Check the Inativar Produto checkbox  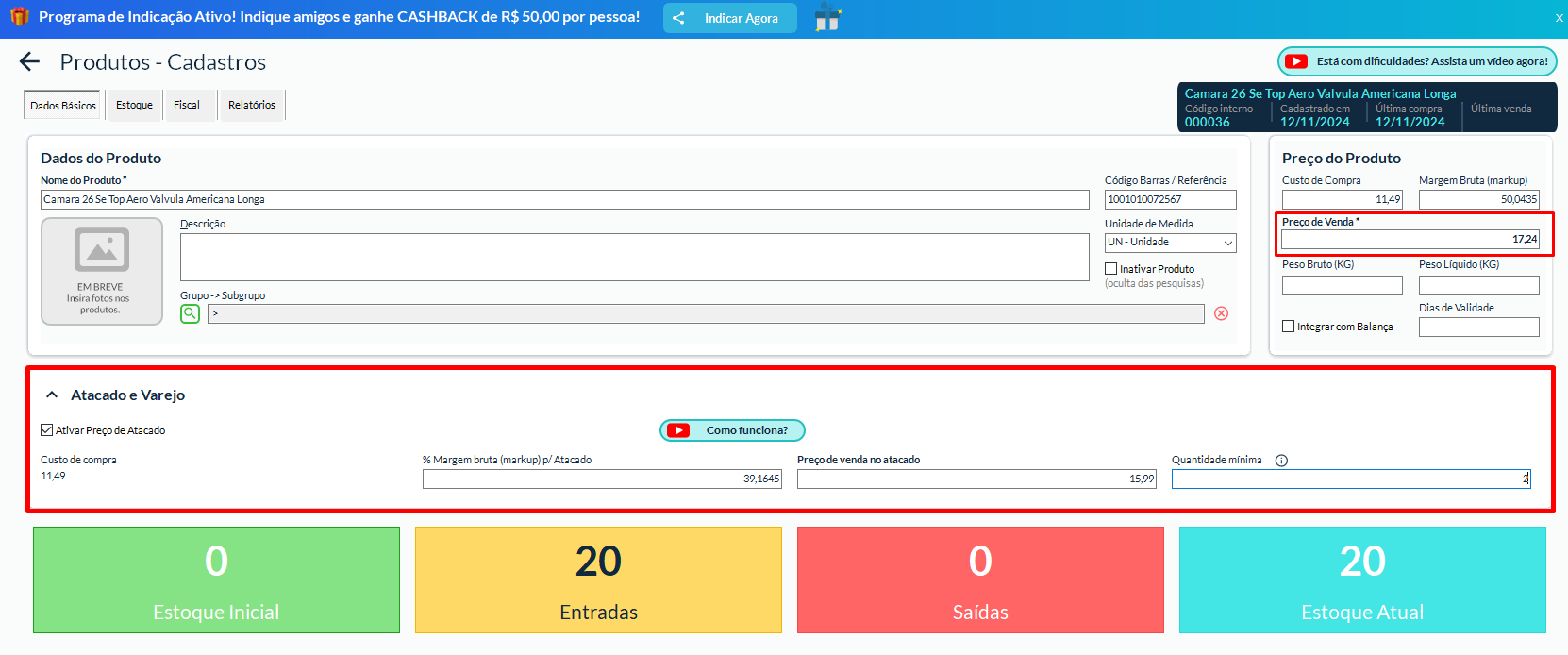tap(1111, 269)
